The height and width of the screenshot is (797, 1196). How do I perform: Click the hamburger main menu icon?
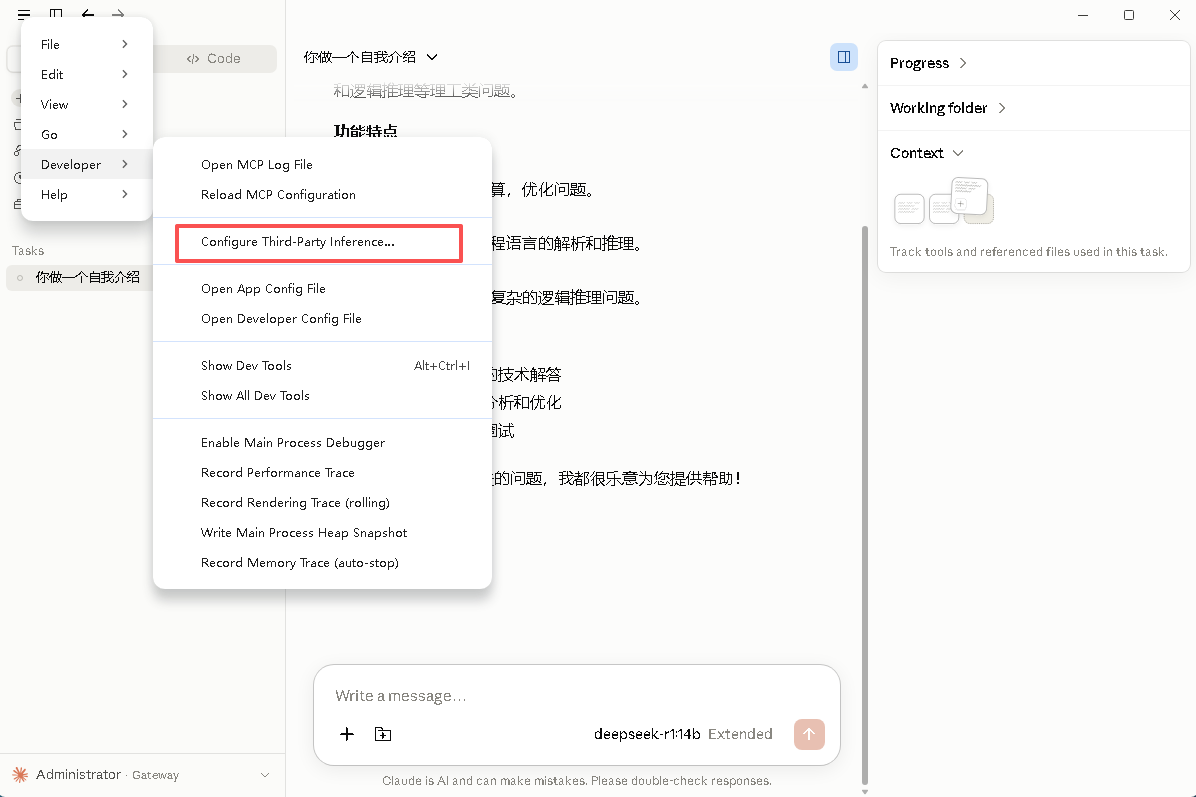coord(24,14)
